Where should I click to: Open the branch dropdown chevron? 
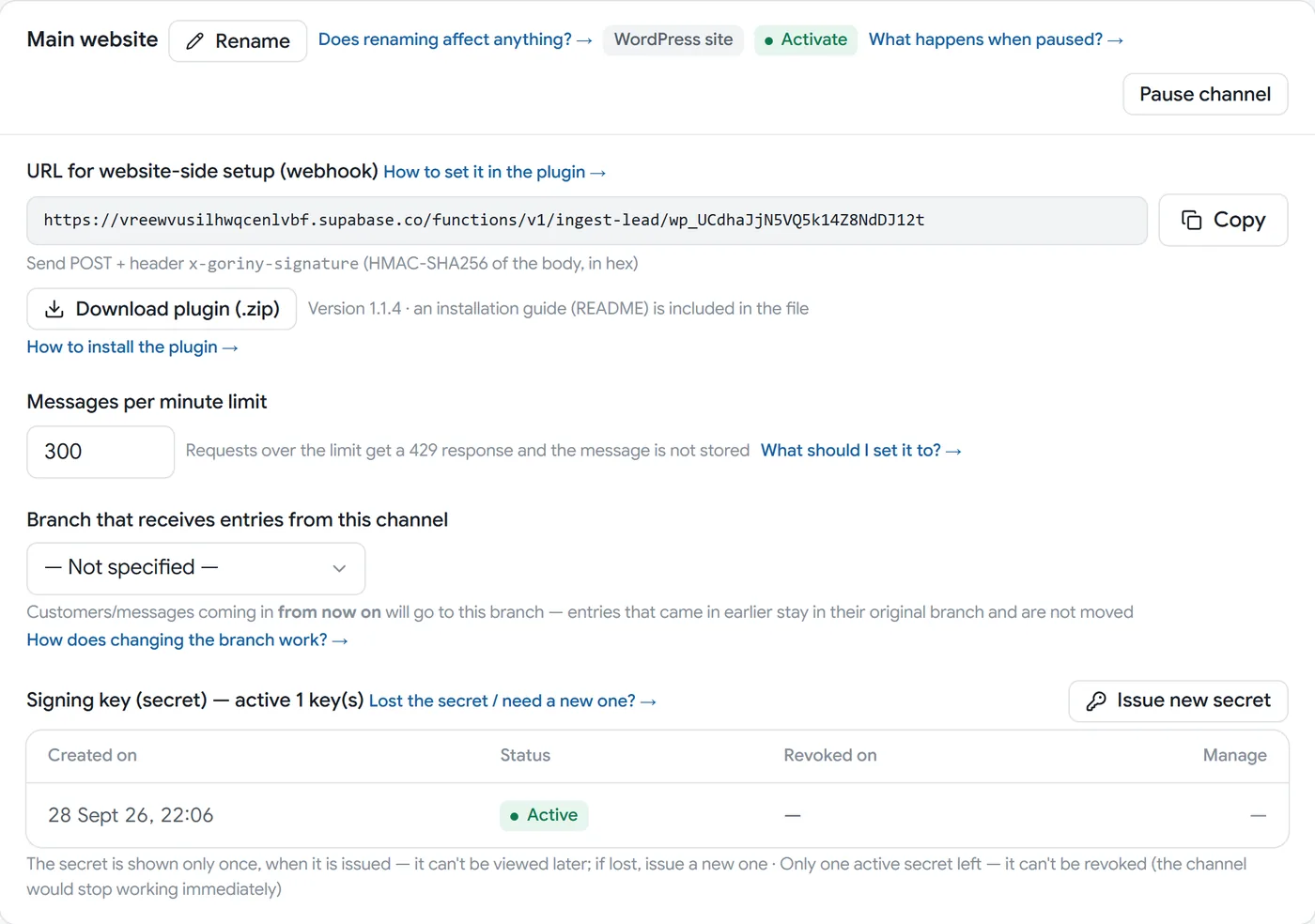[x=339, y=568]
